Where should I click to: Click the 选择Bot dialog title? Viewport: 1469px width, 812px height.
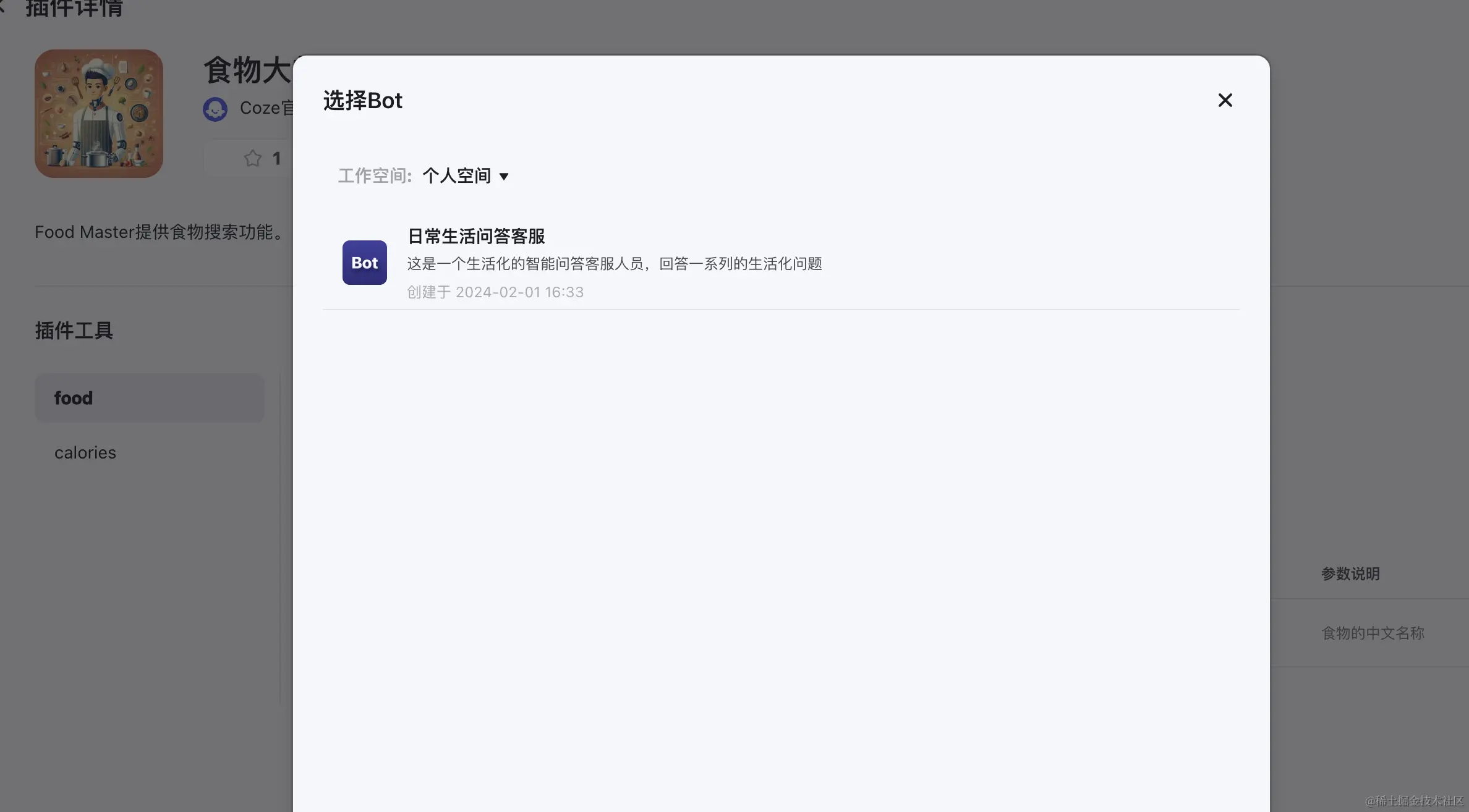(363, 100)
